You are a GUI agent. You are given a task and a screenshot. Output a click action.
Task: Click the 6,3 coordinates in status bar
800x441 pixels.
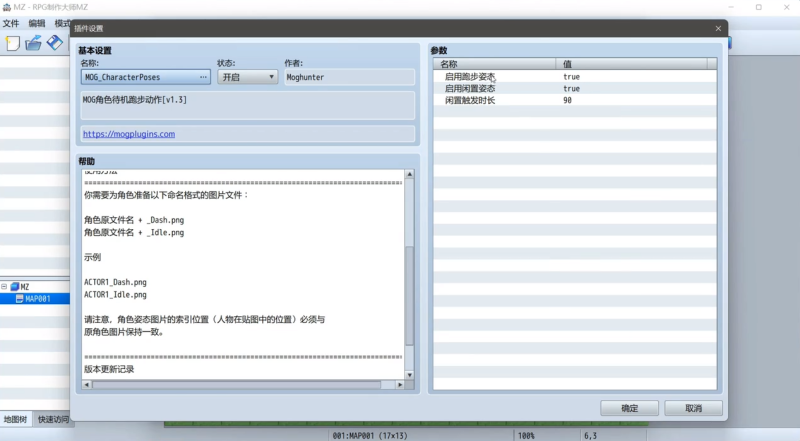pos(590,436)
